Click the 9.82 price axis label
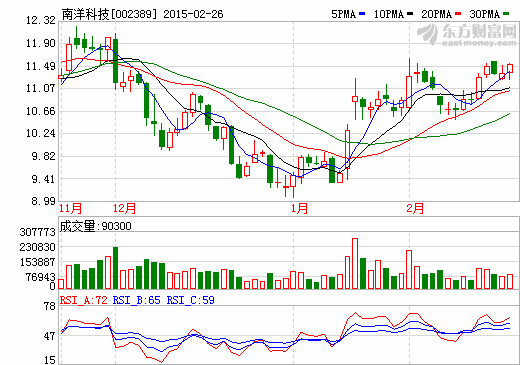Viewport: 520px width, 365px height. tap(43, 156)
